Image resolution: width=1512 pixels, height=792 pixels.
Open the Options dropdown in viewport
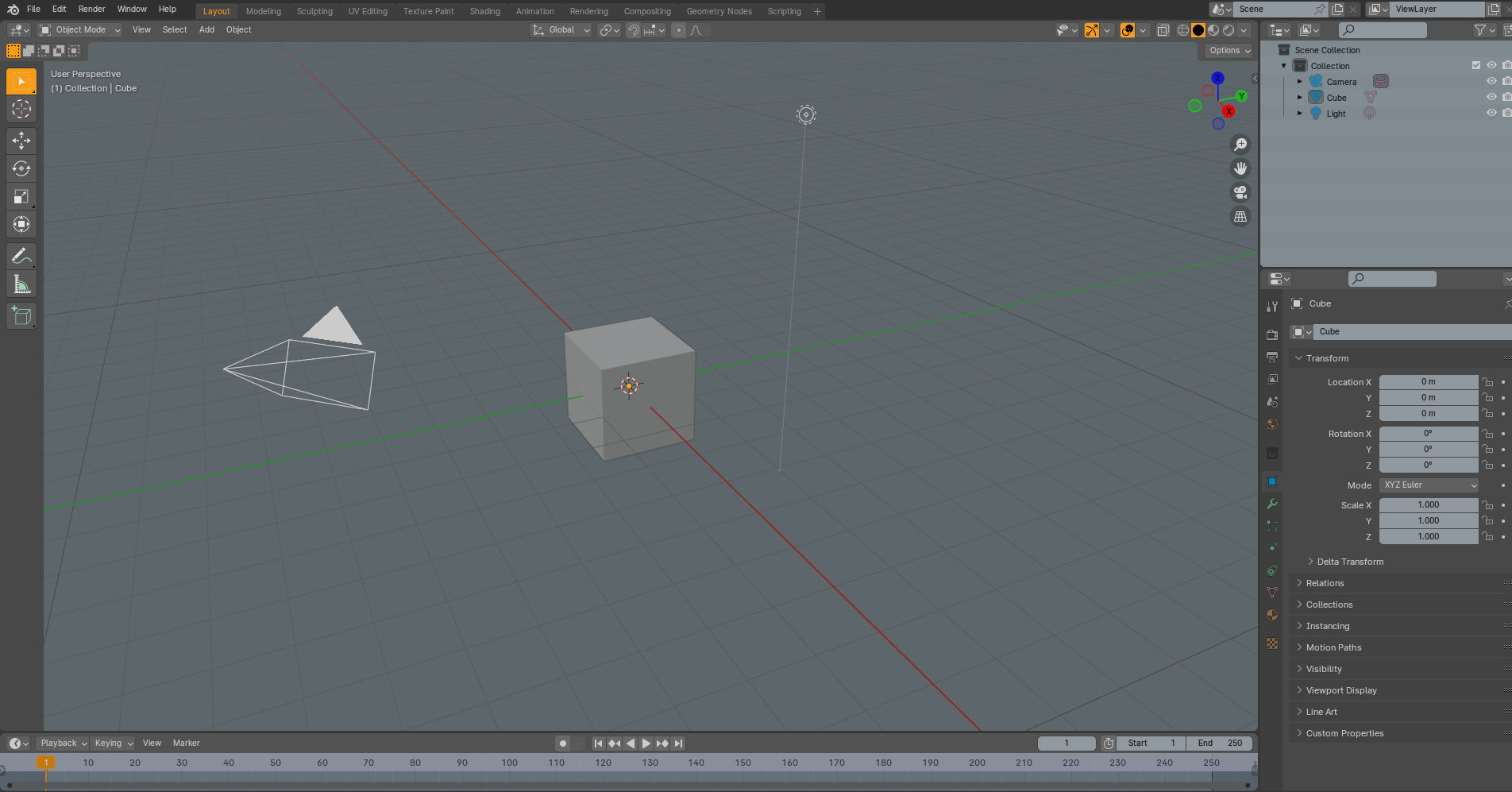click(x=1230, y=51)
